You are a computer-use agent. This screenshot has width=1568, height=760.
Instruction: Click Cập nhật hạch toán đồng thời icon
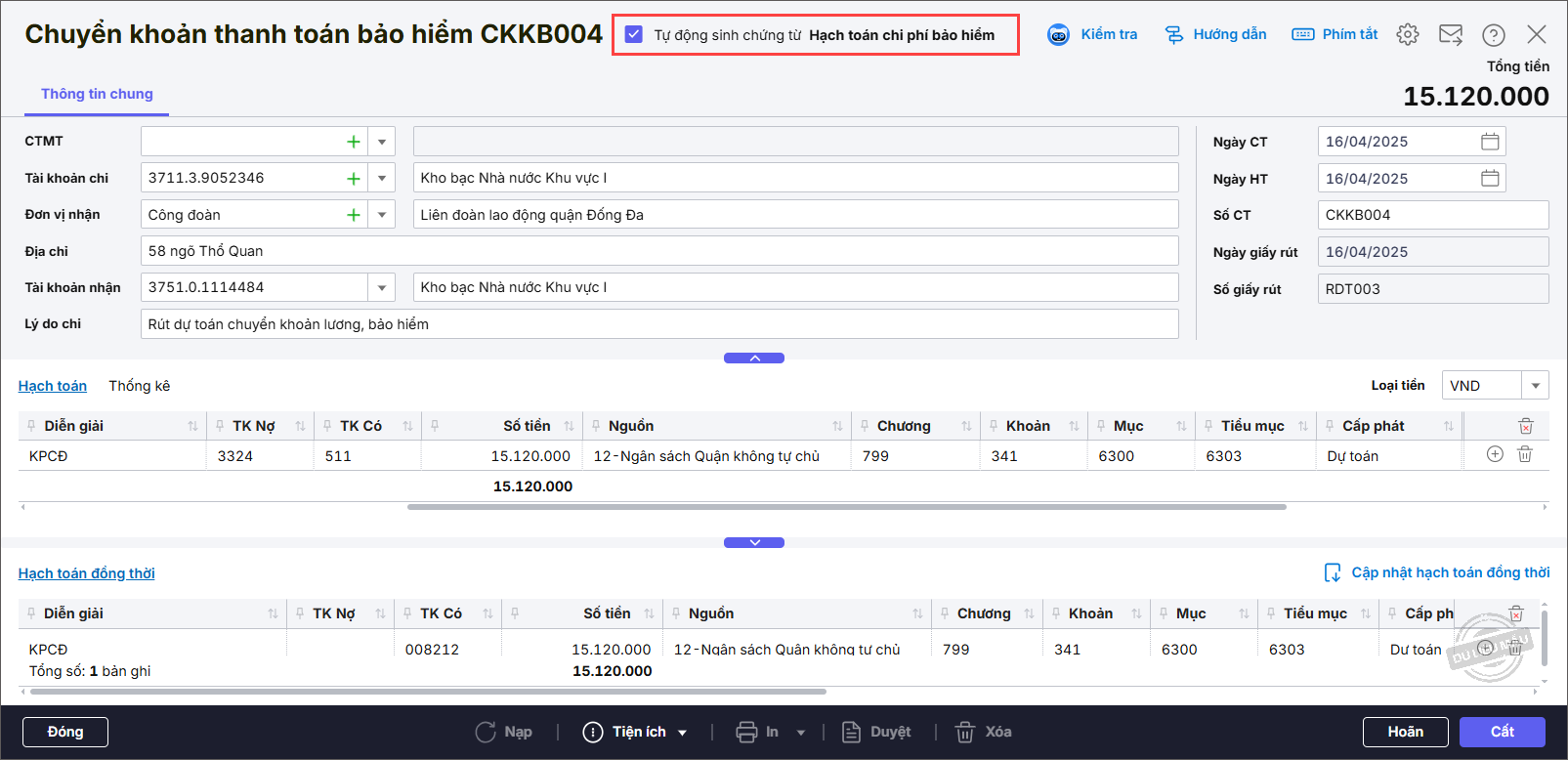tap(1333, 572)
